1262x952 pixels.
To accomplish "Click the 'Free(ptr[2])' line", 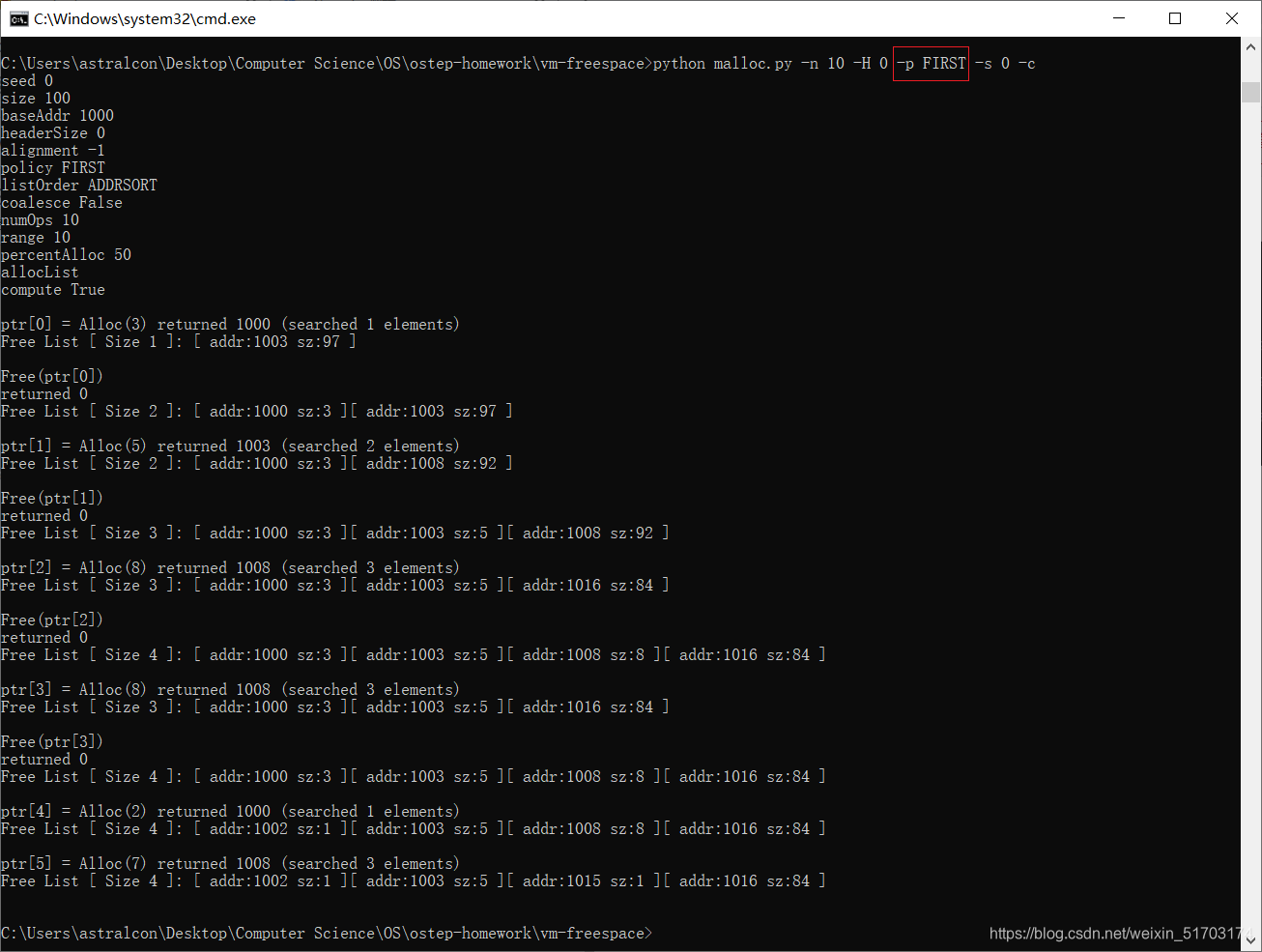I will tap(52, 620).
